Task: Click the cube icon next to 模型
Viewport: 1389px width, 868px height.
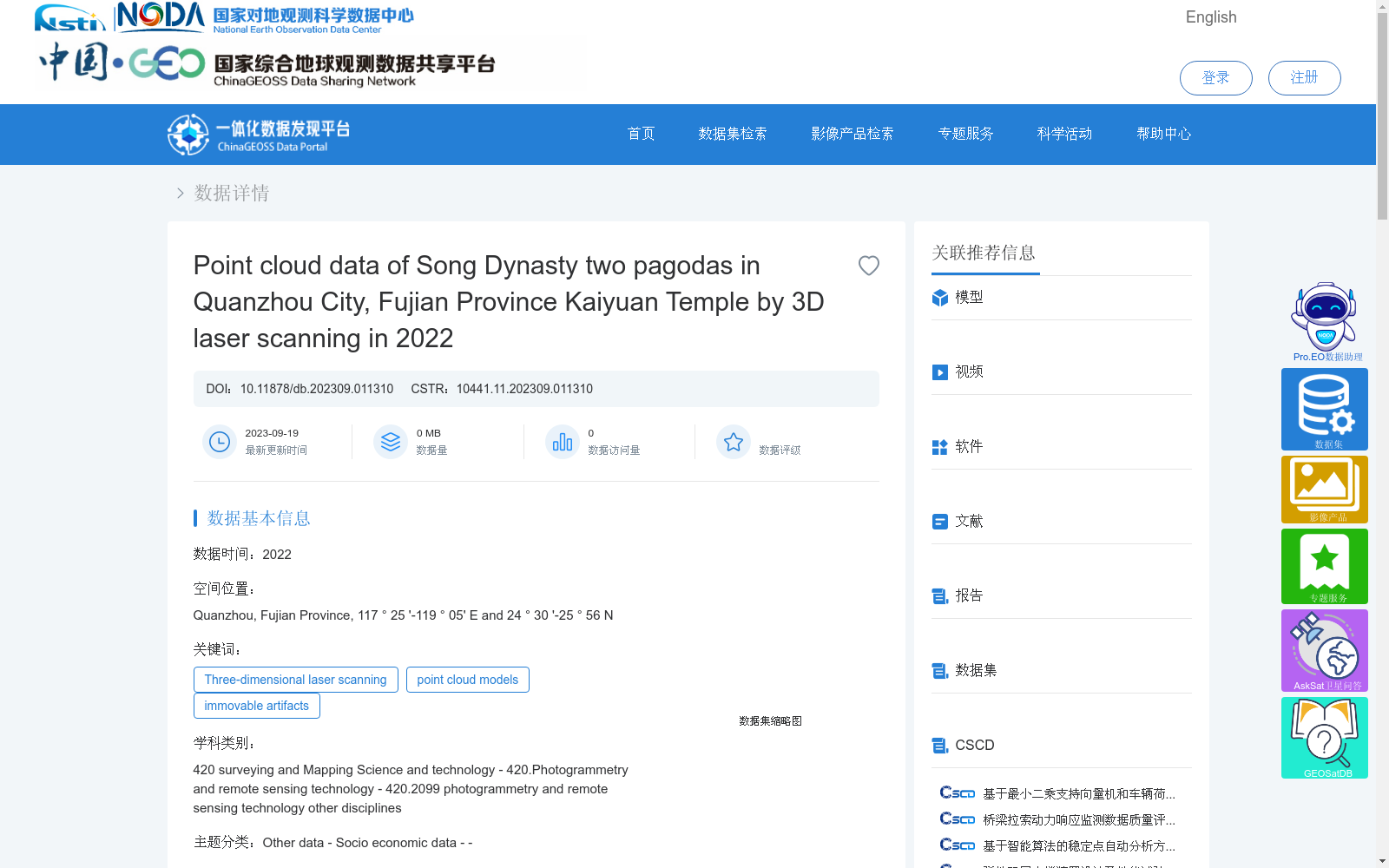Action: click(939, 298)
